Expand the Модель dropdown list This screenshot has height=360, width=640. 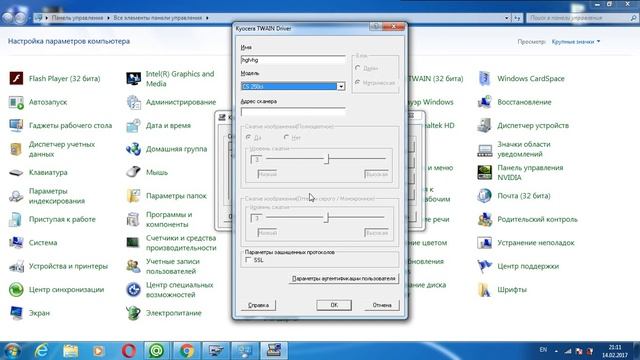(x=340, y=86)
